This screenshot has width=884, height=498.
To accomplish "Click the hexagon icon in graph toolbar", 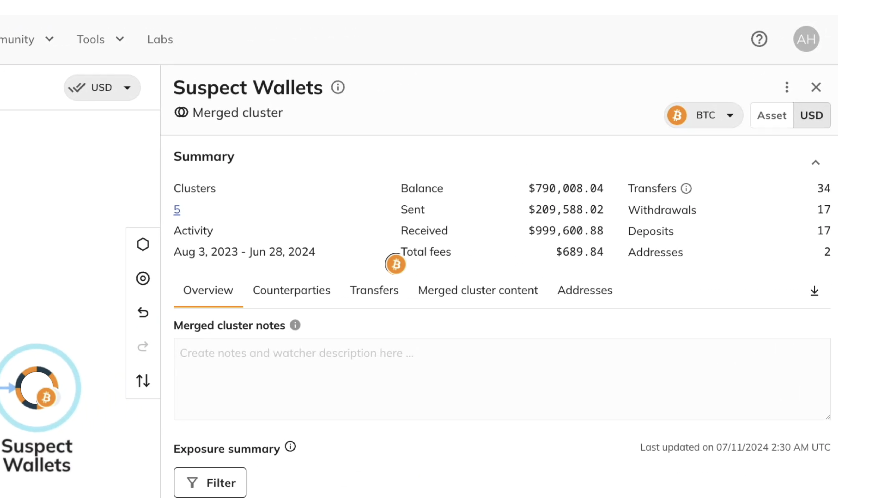I will coord(143,244).
